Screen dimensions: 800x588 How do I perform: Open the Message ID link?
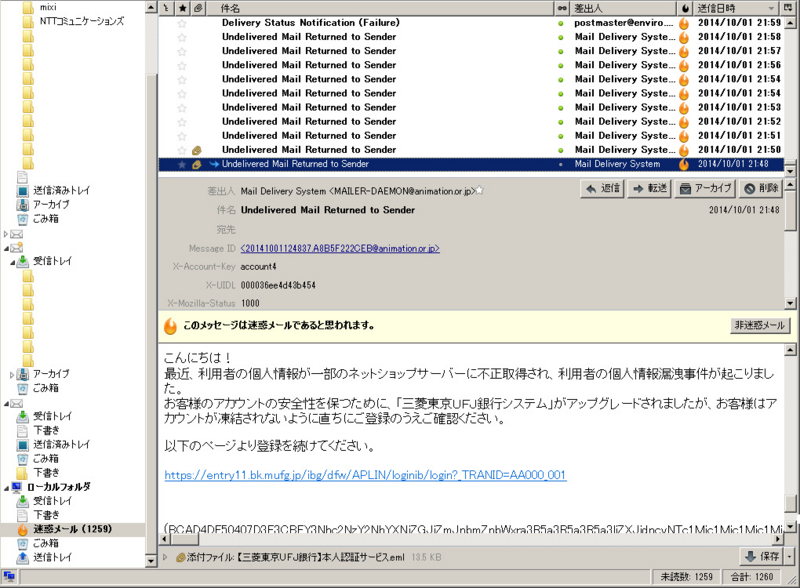coord(340,249)
